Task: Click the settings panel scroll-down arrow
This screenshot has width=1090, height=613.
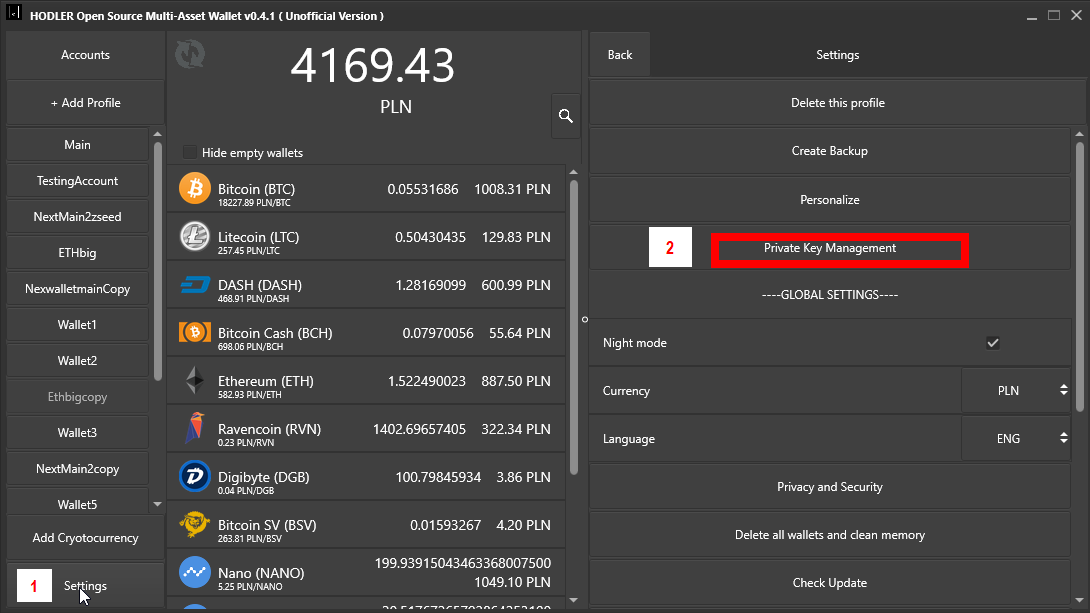Action: 1079,600
